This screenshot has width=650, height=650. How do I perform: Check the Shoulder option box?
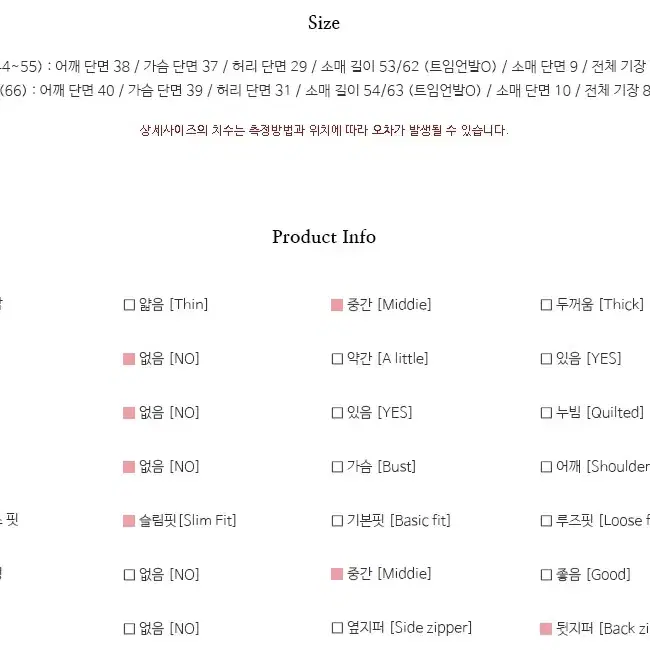[546, 467]
